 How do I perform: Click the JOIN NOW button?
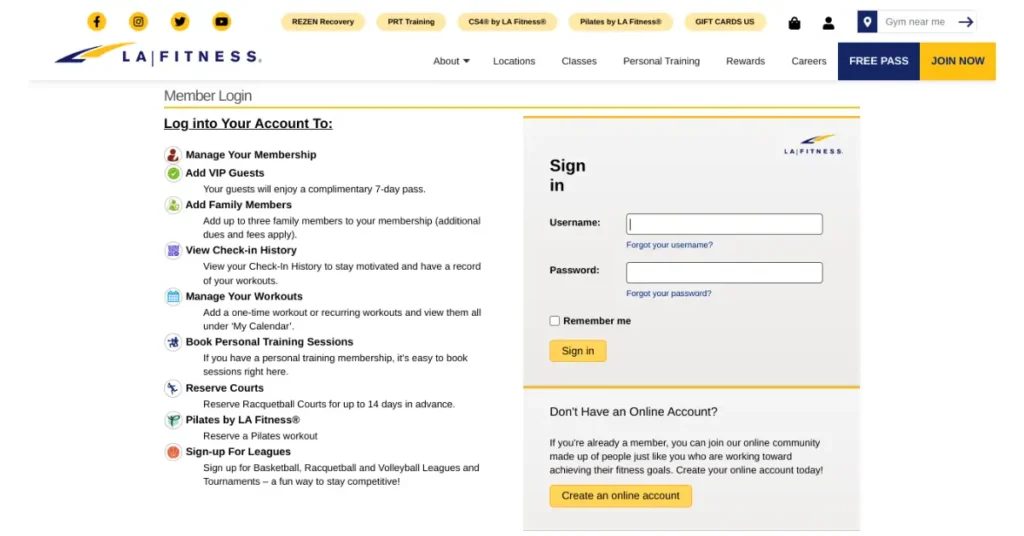point(957,61)
